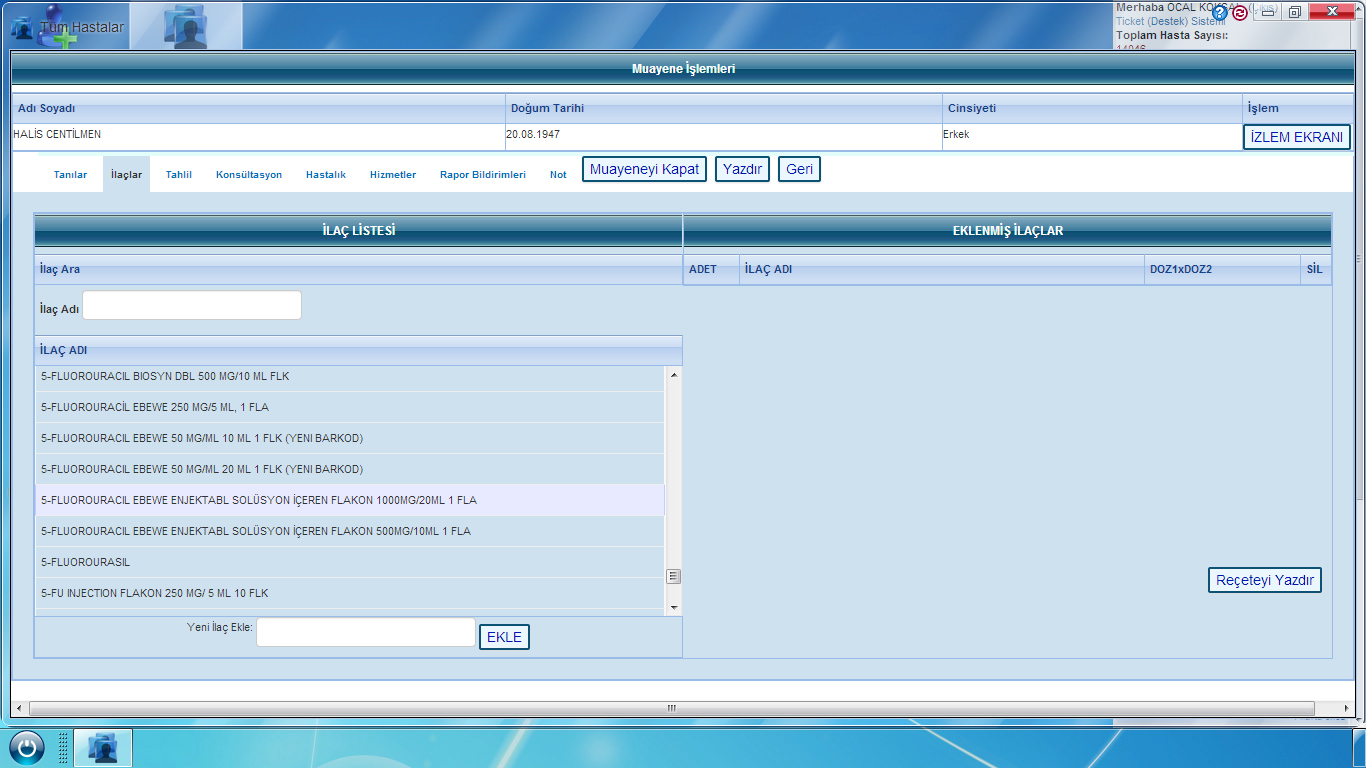The height and width of the screenshot is (768, 1366).
Task: Switch to the Tanılar tab
Action: pyautogui.click(x=70, y=175)
